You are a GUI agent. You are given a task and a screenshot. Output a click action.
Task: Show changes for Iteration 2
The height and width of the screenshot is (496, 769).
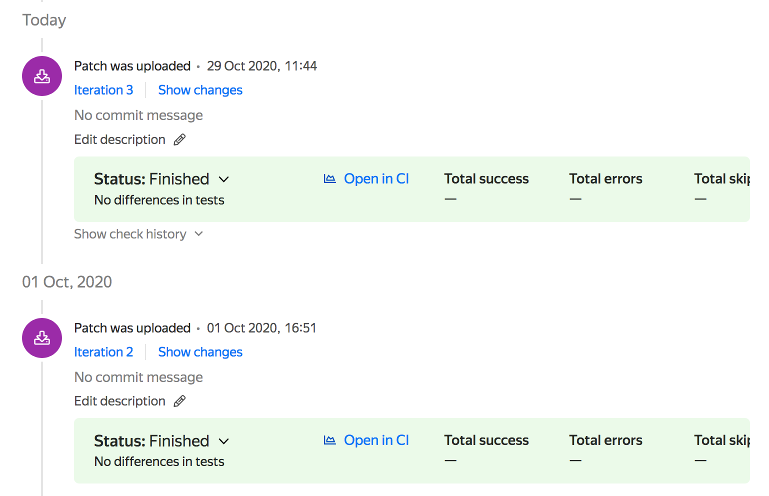click(200, 352)
